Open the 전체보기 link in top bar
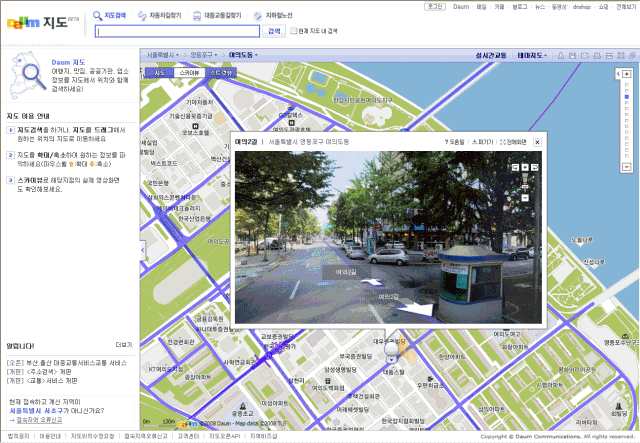This screenshot has width=640, height=443. 626,7
